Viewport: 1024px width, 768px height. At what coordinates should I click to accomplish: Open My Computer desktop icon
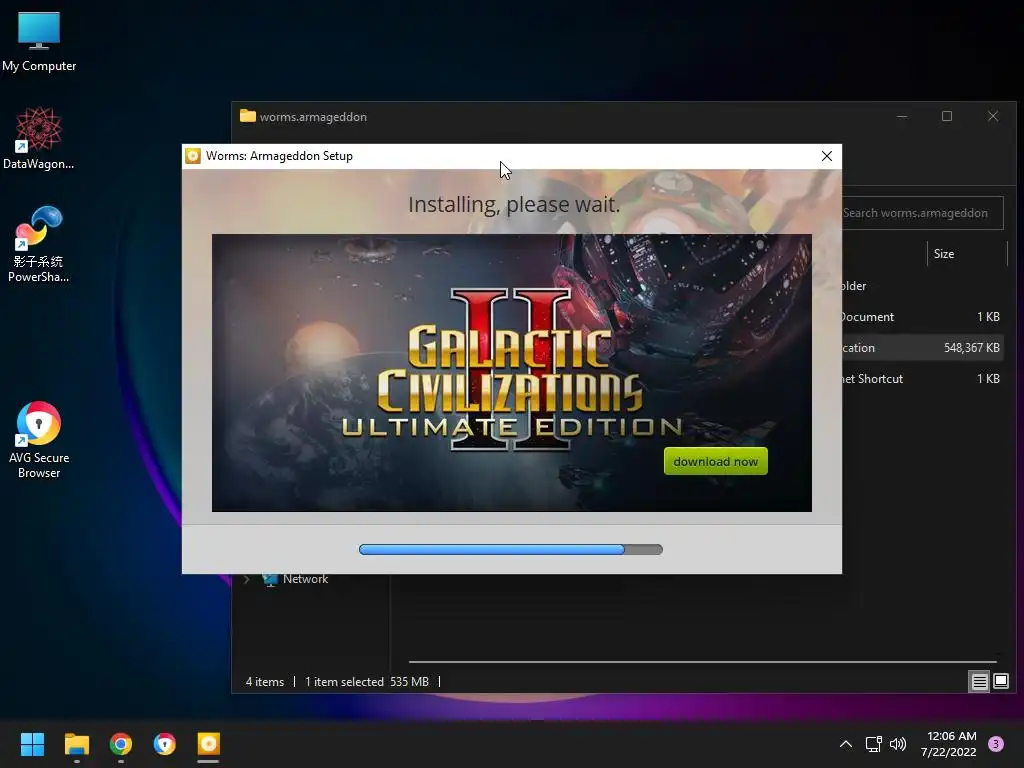(39, 42)
